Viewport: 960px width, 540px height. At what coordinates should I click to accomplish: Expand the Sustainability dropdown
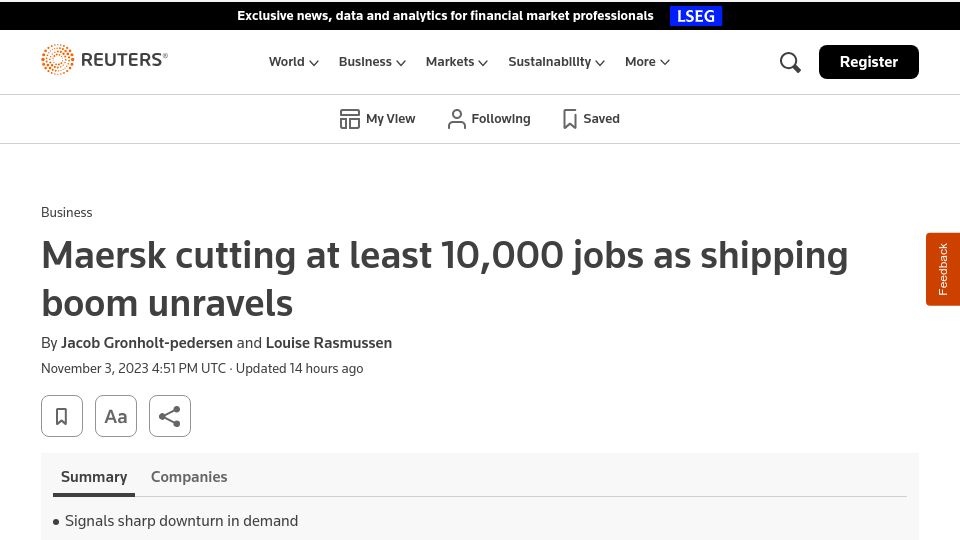(x=557, y=62)
